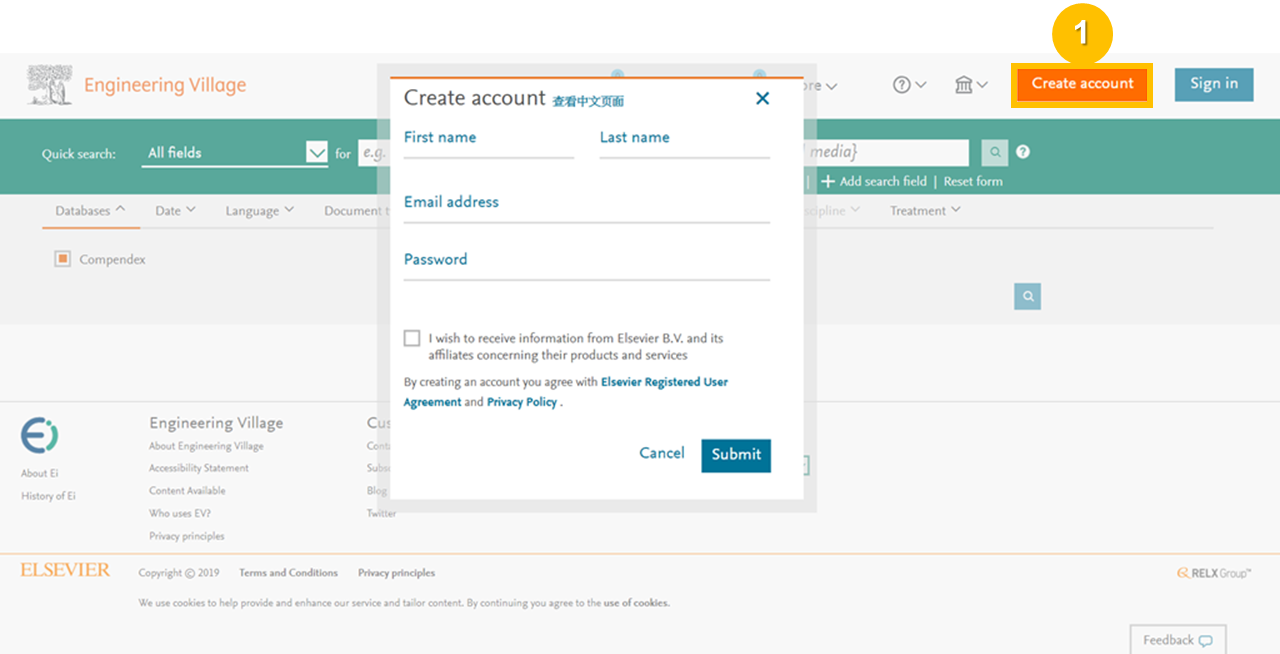This screenshot has height=654, width=1280.
Task: Click the quick search magnifier button
Action: click(994, 152)
